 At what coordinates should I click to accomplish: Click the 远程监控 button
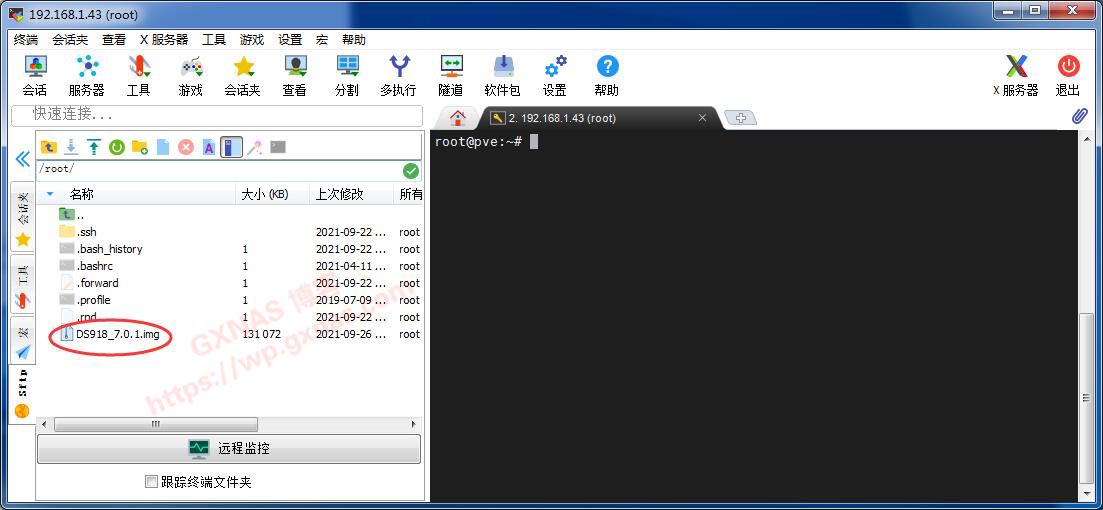point(229,449)
